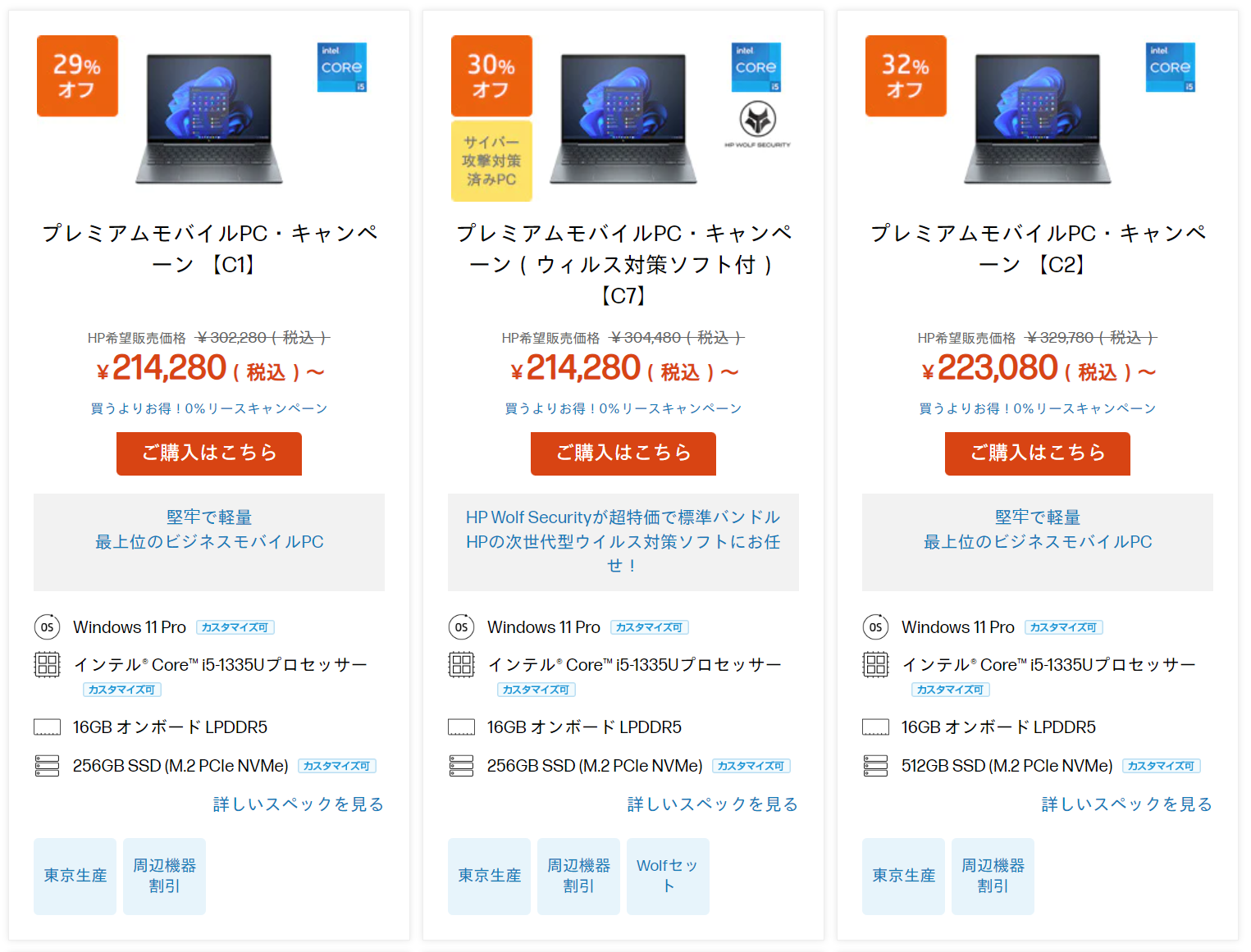
Task: Click the 東京生産 badge on the C1 card
Action: [x=74, y=876]
